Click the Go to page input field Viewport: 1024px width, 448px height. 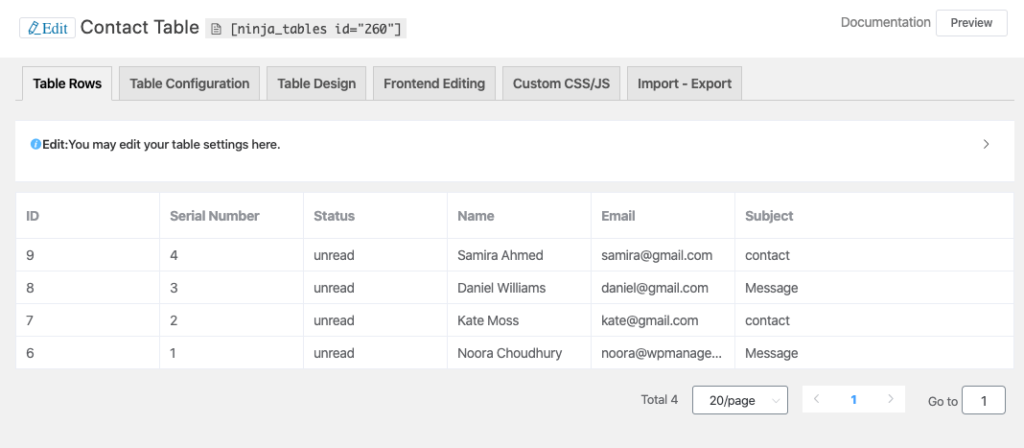(983, 401)
